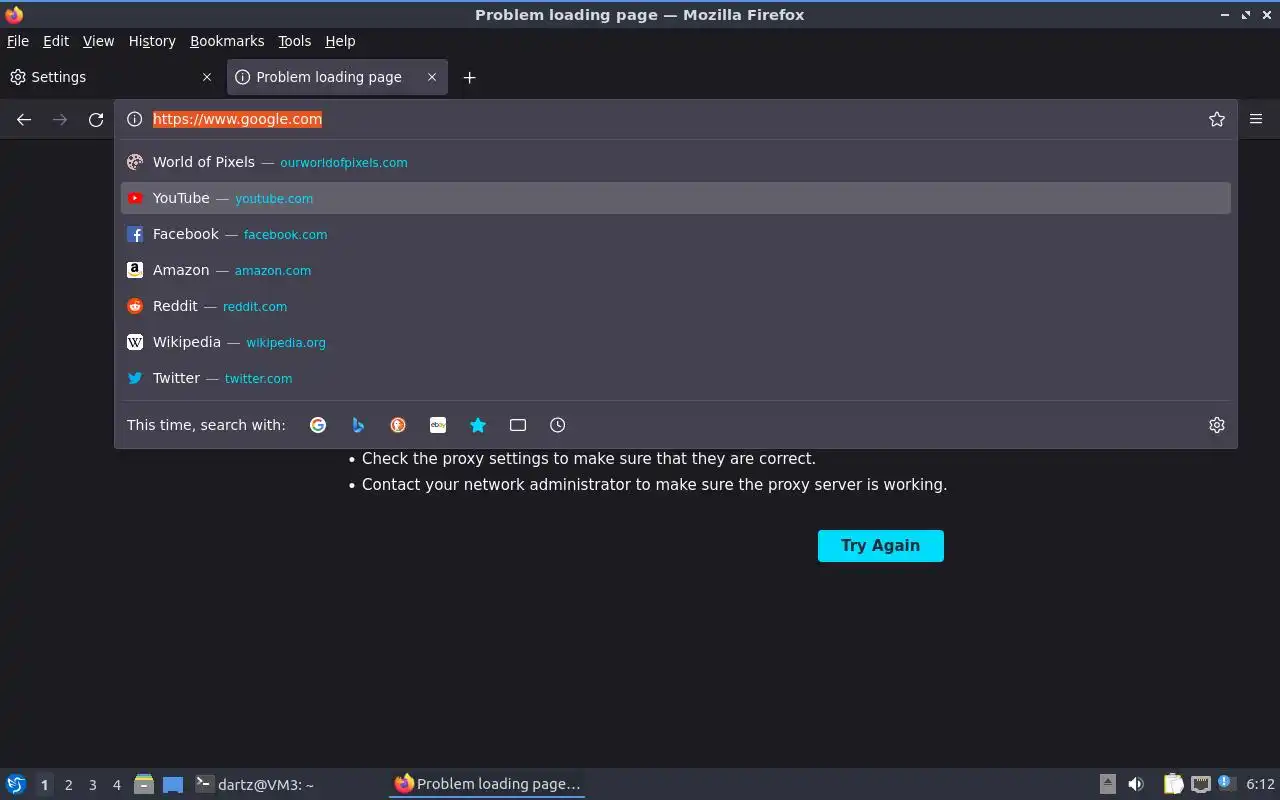1280x800 pixels.
Task: Click the 'Contact your network administrator' bullet text
Action: pyautogui.click(x=654, y=485)
